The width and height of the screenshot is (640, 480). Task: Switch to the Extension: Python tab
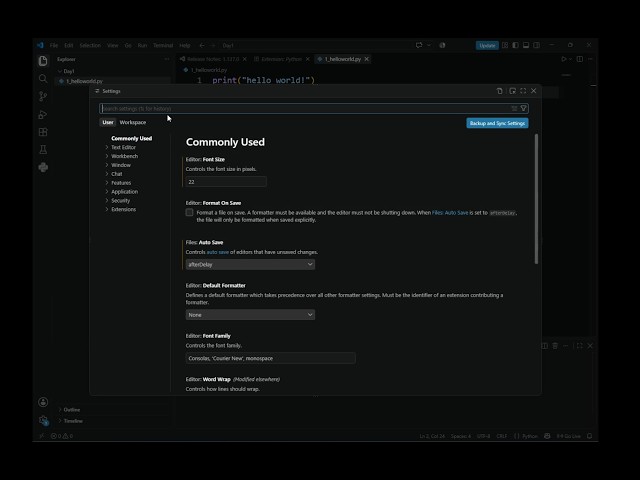(282, 59)
